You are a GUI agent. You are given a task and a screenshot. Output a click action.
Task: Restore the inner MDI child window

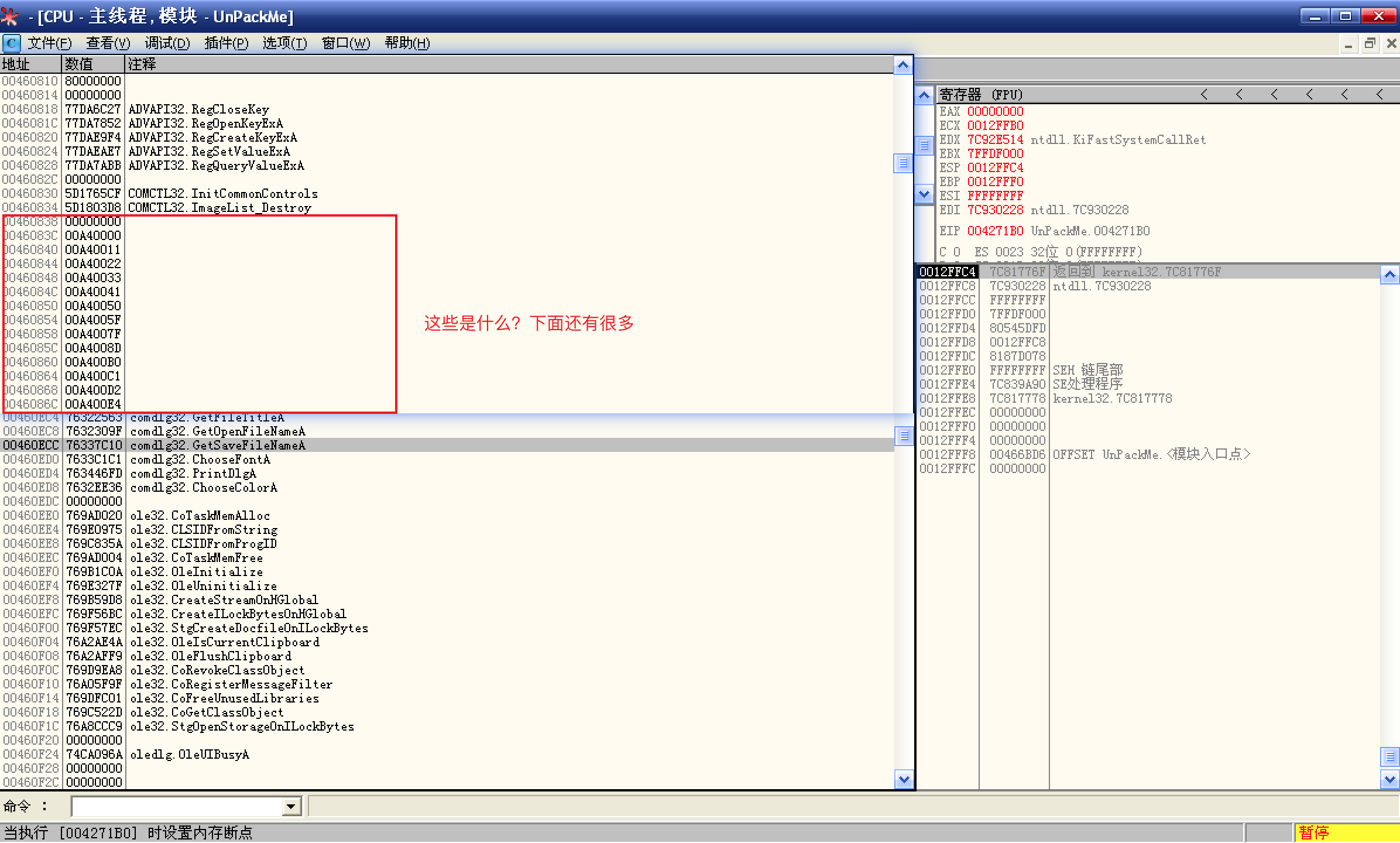1370,44
